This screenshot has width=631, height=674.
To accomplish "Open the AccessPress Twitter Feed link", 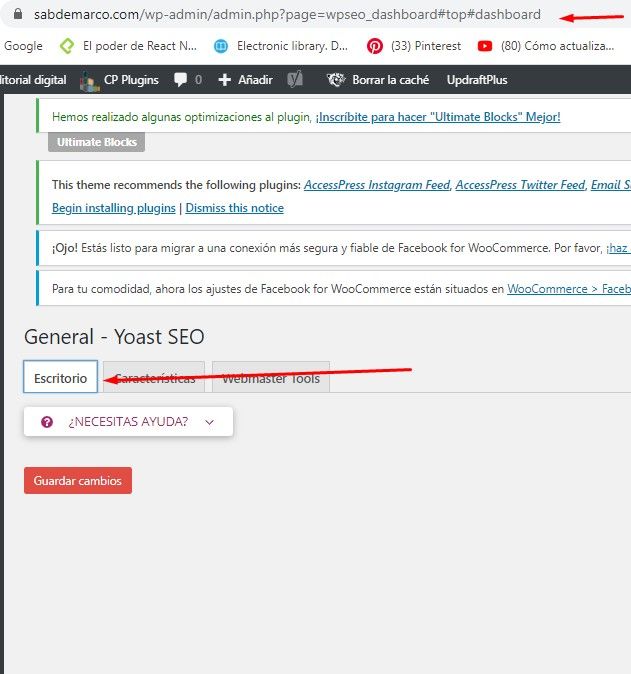I will point(520,185).
